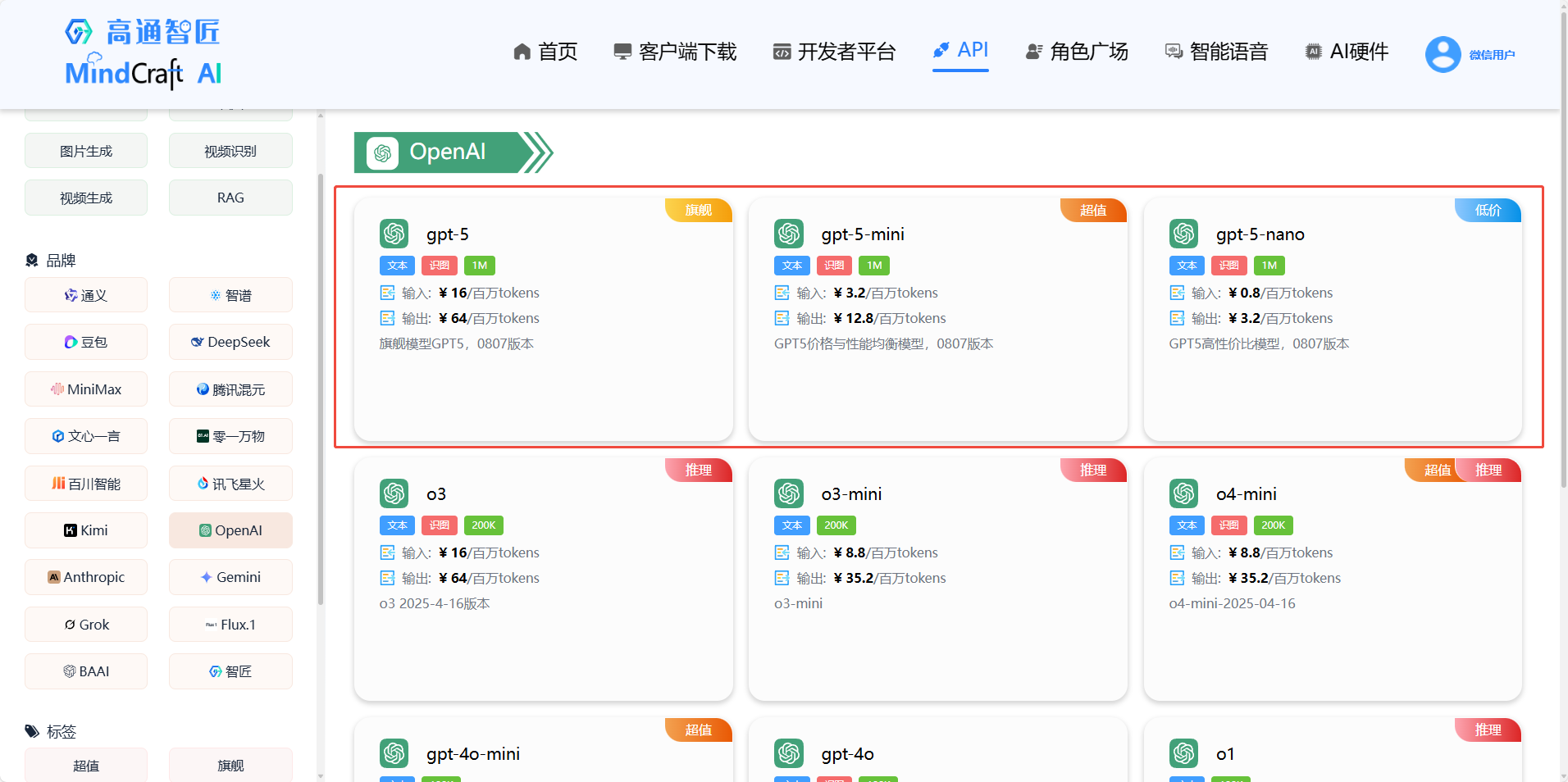The width and height of the screenshot is (1568, 782).
Task: Click the code icon beside 开发者平台
Action: [782, 52]
